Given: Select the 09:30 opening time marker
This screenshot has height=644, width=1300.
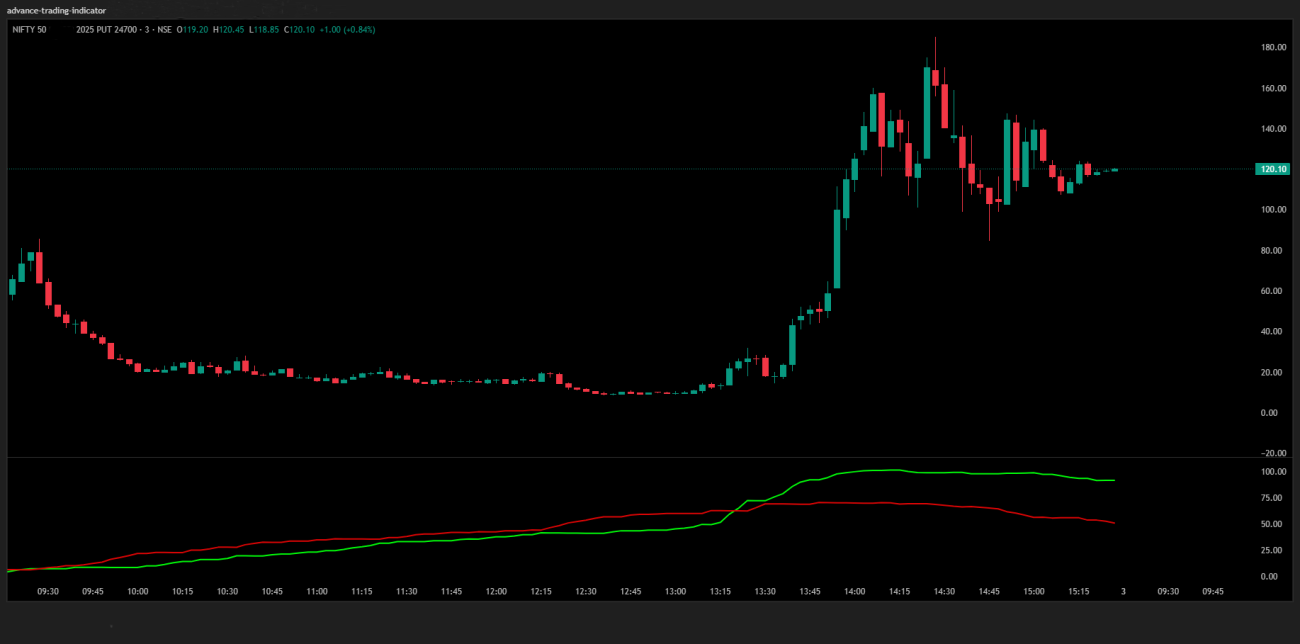Looking at the screenshot, I should (48, 591).
